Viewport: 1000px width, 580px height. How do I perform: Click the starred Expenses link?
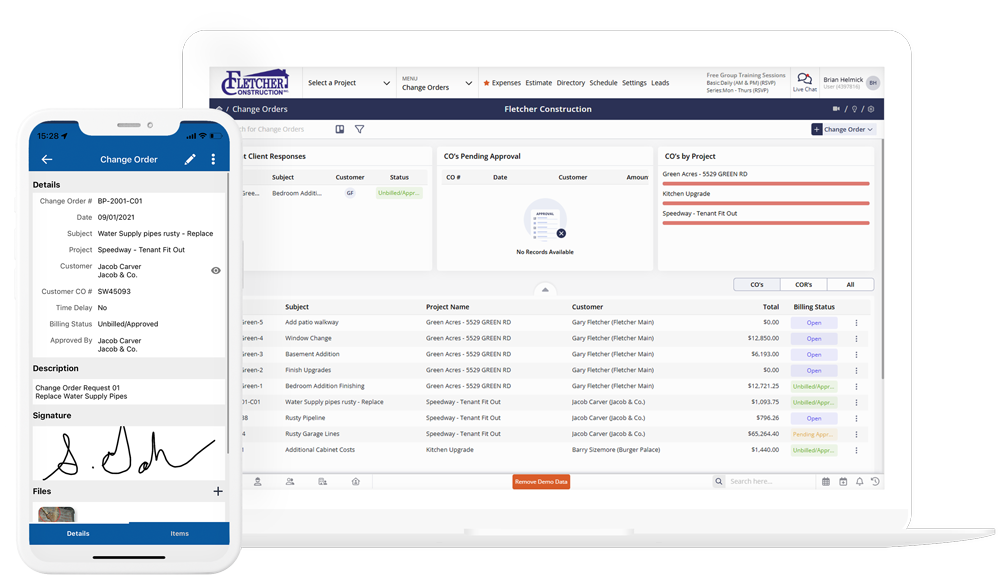pos(502,83)
